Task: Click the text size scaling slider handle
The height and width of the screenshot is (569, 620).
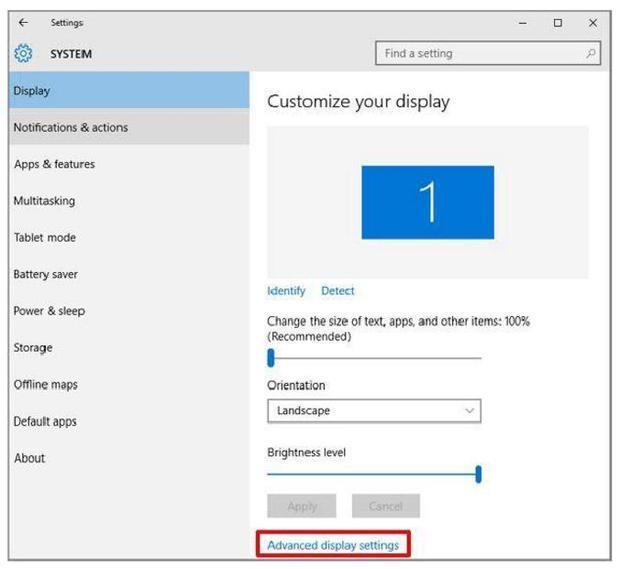Action: pos(271,358)
